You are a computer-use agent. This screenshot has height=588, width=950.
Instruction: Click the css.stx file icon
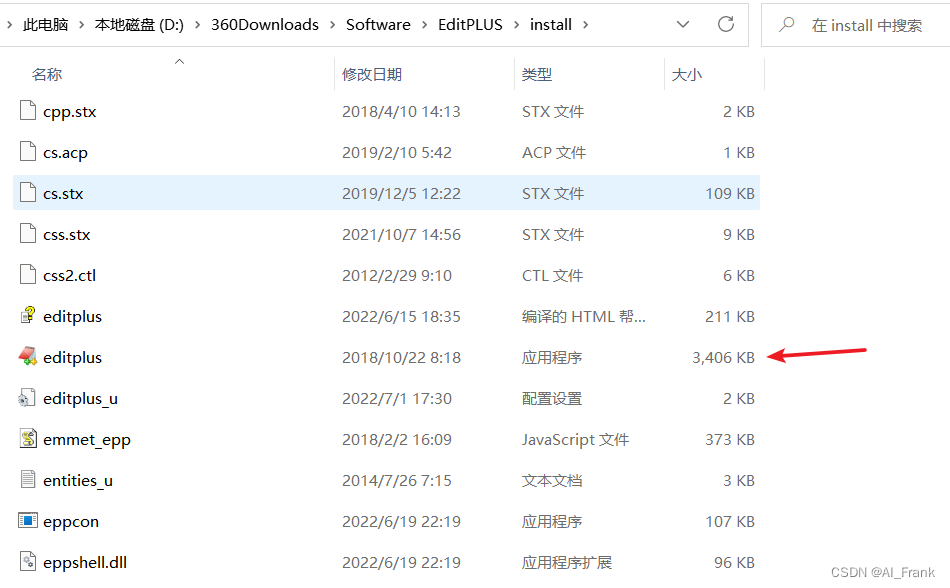pos(28,234)
